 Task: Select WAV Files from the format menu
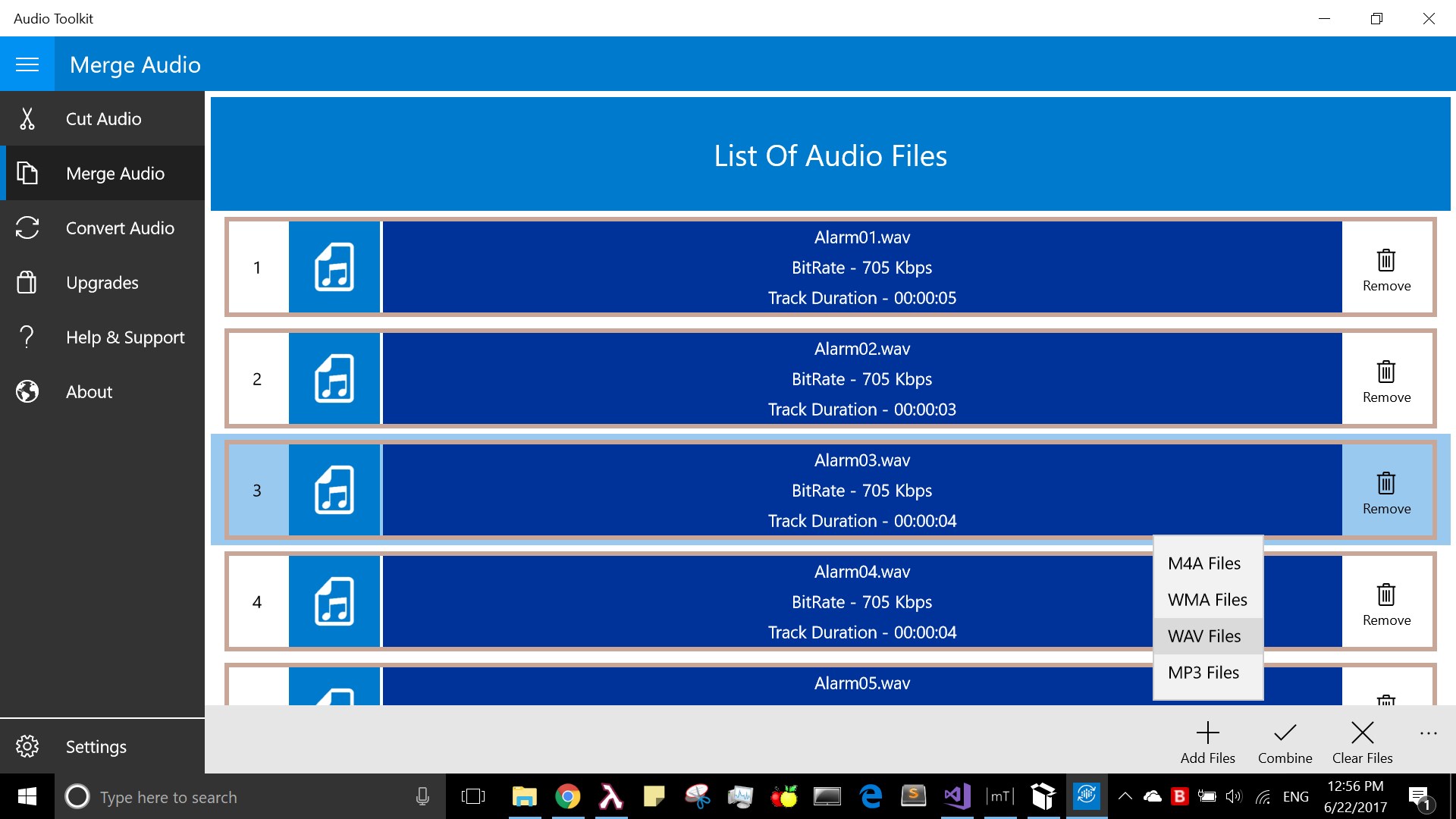[1204, 635]
